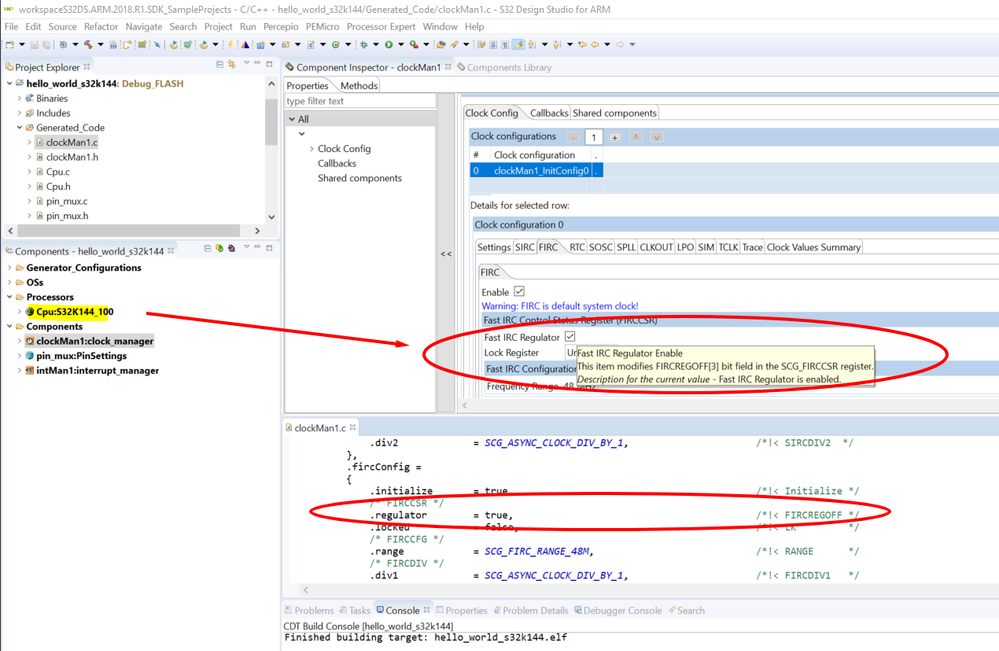999x651 pixels.
Task: Open the Refactor menu
Action: (101, 27)
